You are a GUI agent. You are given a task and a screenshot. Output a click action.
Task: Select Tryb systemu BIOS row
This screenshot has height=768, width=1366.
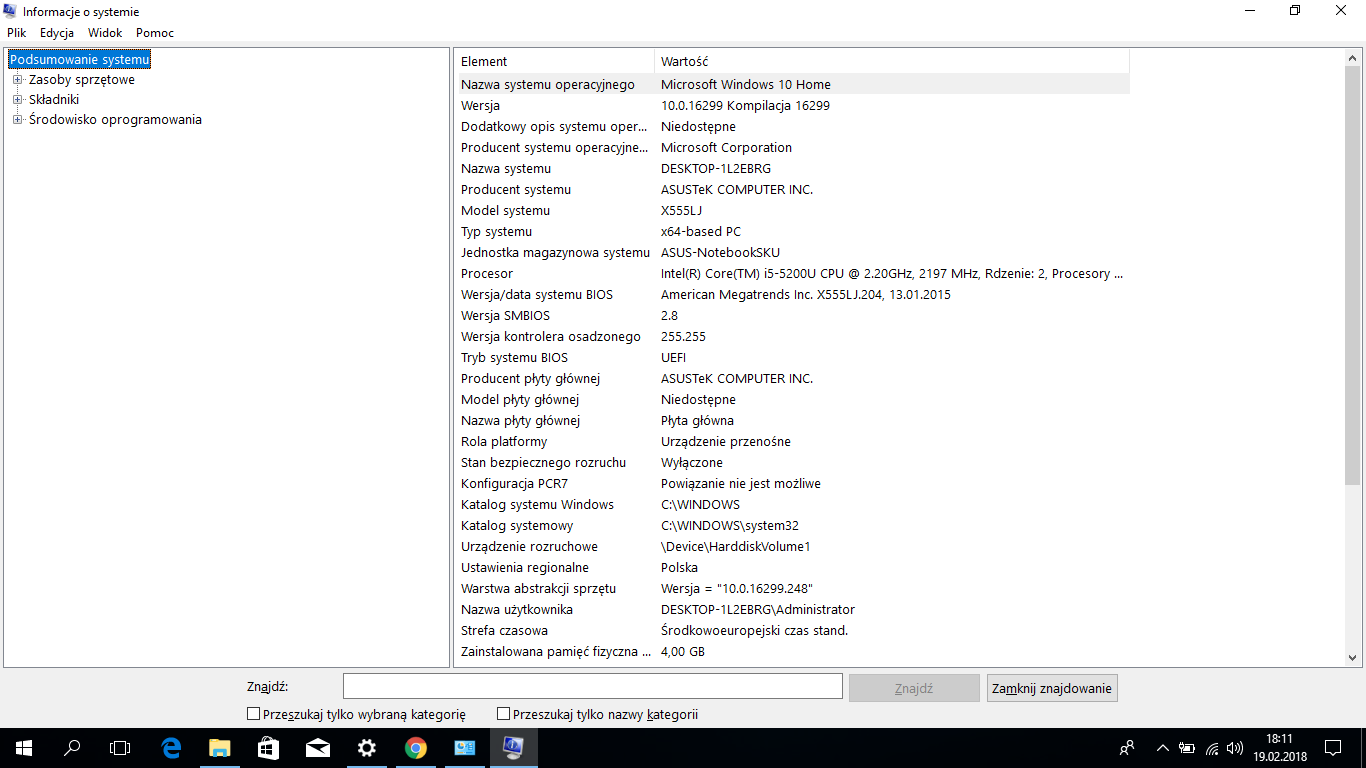tap(793, 357)
